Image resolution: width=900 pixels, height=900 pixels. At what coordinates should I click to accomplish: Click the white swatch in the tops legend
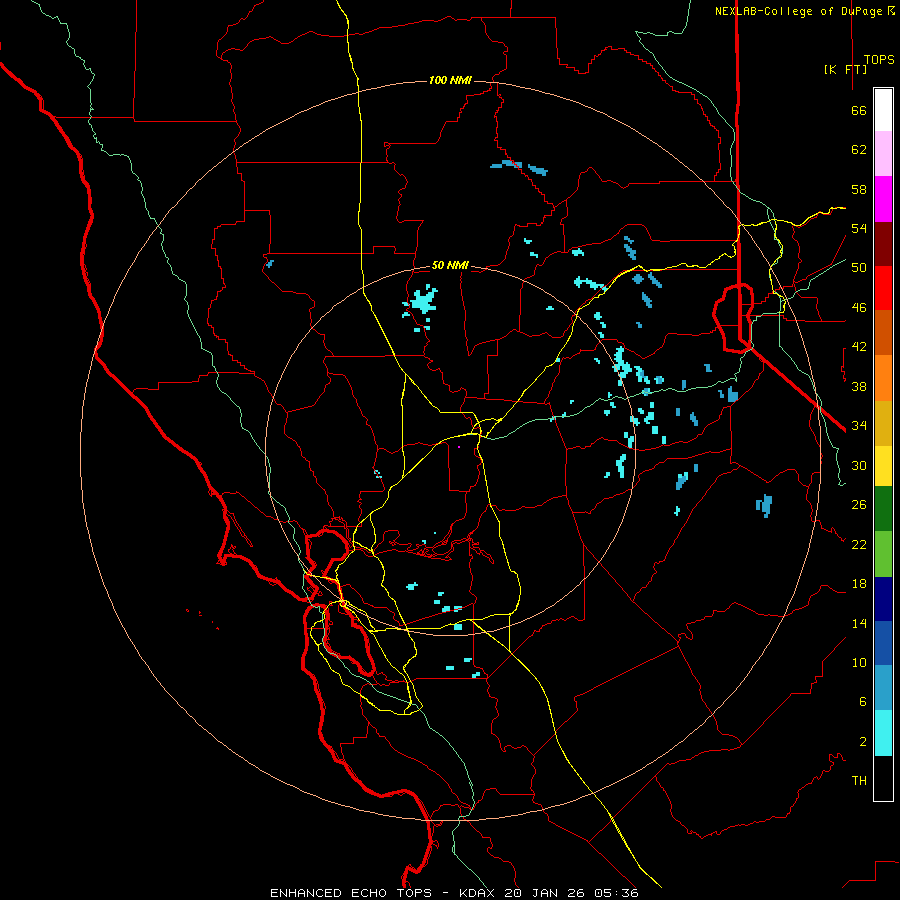[883, 110]
